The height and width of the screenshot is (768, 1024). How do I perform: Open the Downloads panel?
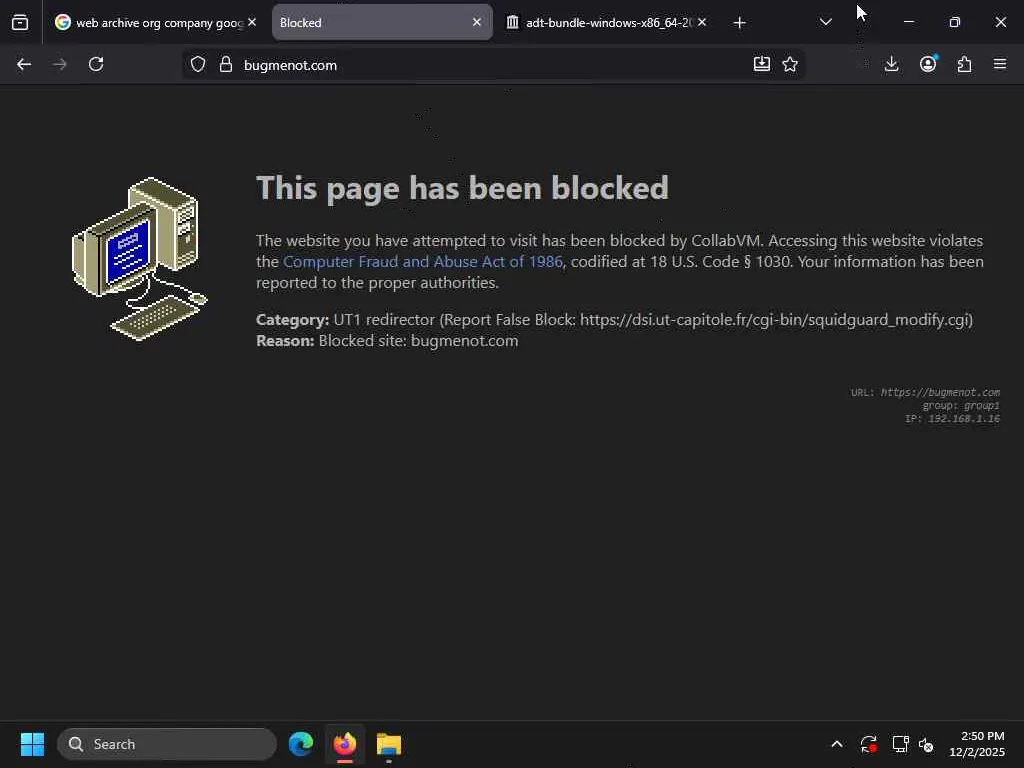click(891, 64)
